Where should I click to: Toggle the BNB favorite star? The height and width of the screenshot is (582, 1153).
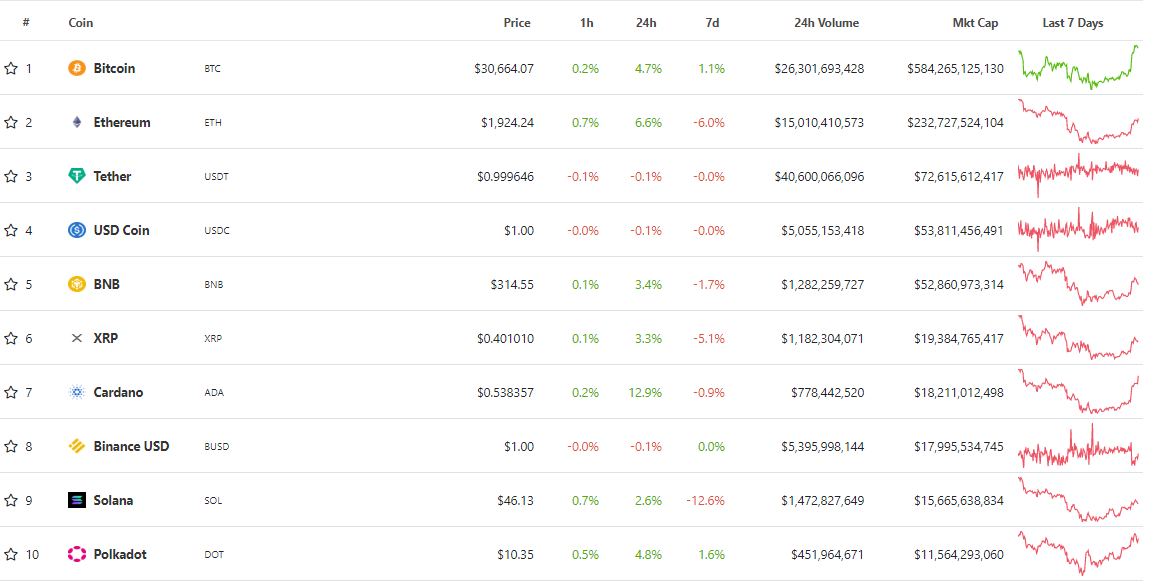[x=11, y=284]
